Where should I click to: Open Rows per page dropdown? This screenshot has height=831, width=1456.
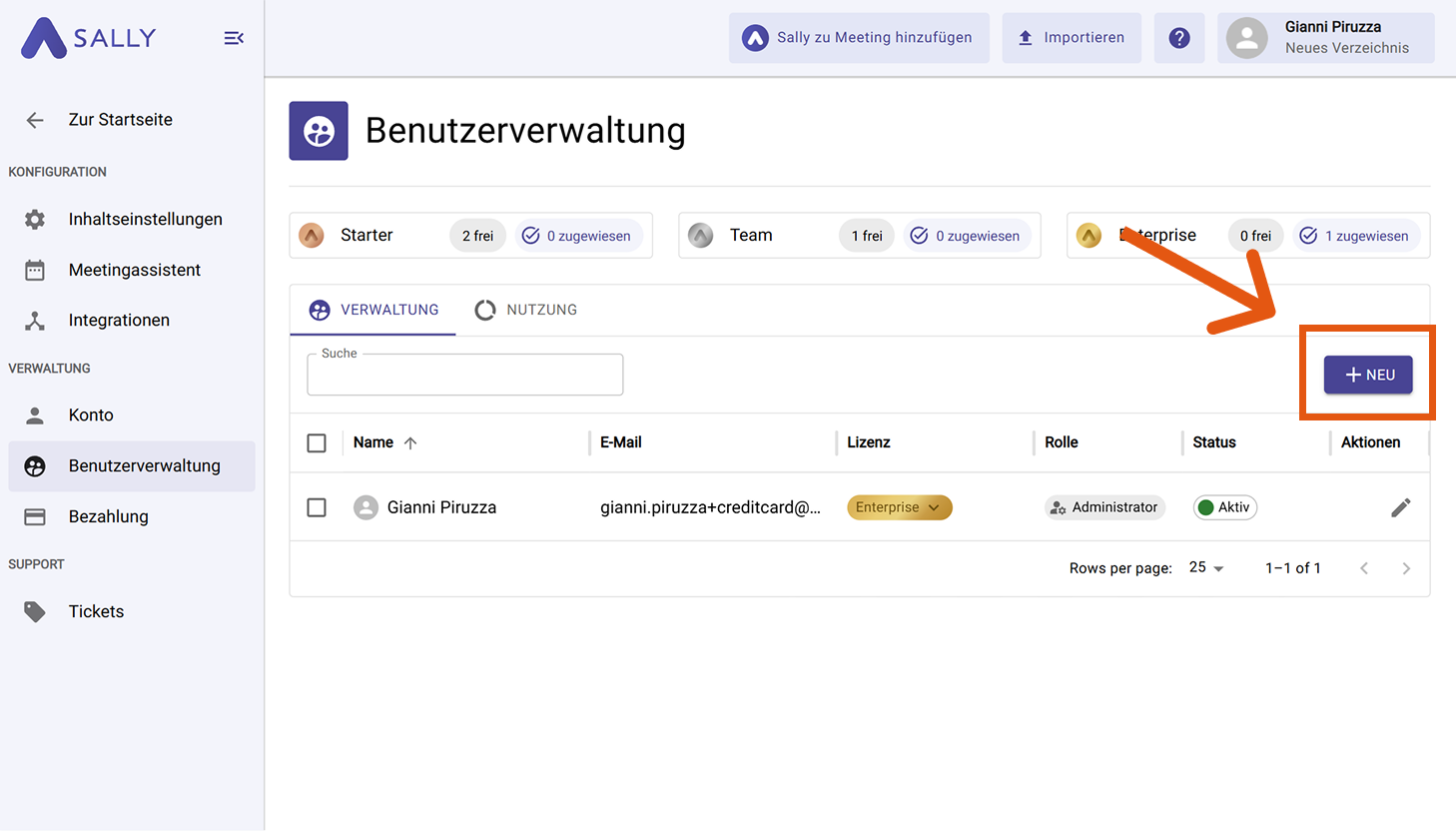click(1206, 567)
